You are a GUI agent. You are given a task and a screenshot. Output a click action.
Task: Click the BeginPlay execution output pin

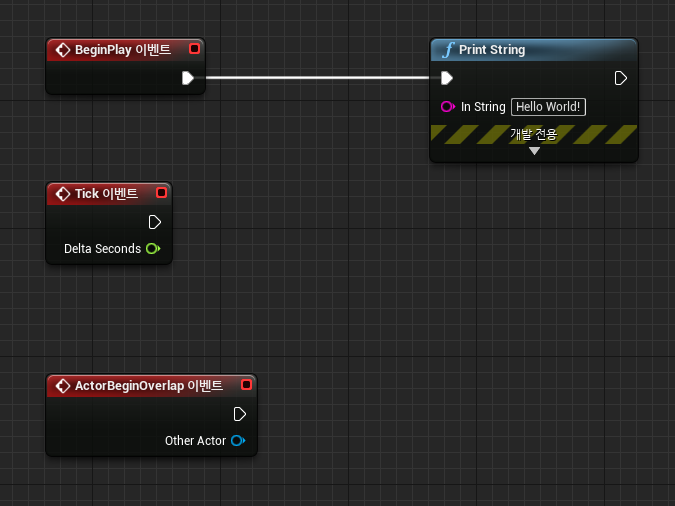[x=188, y=78]
